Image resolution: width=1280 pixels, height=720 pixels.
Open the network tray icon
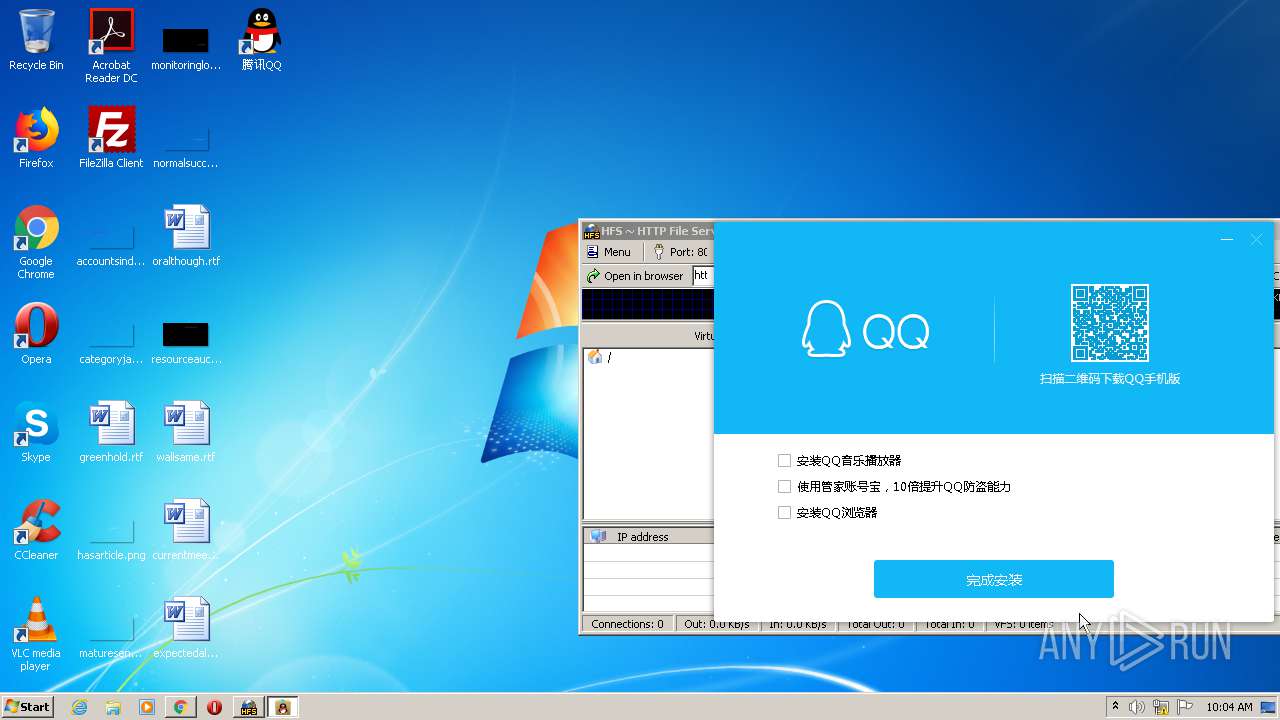[x=1161, y=707]
